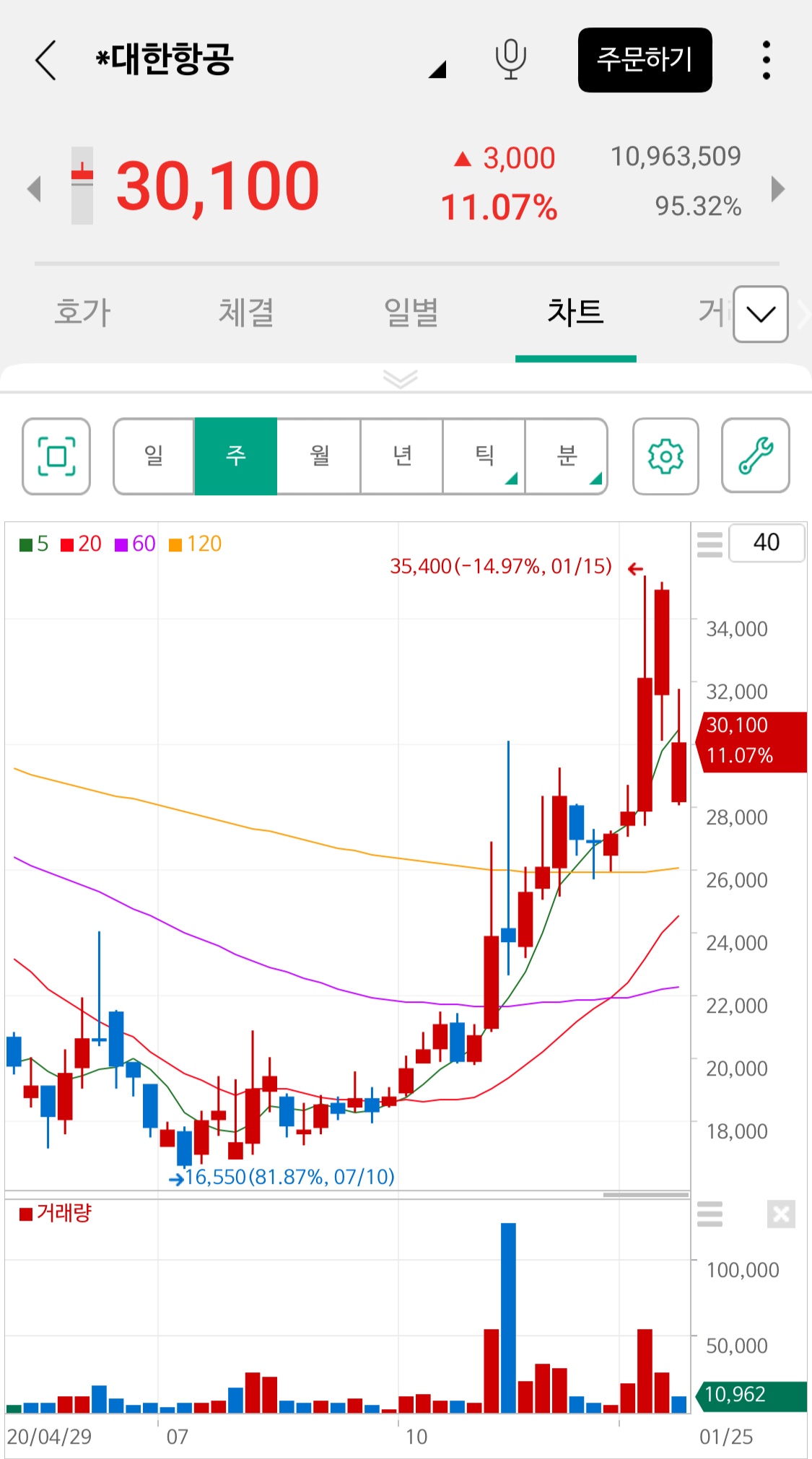Open volume chart hamburger menu

(x=710, y=1214)
